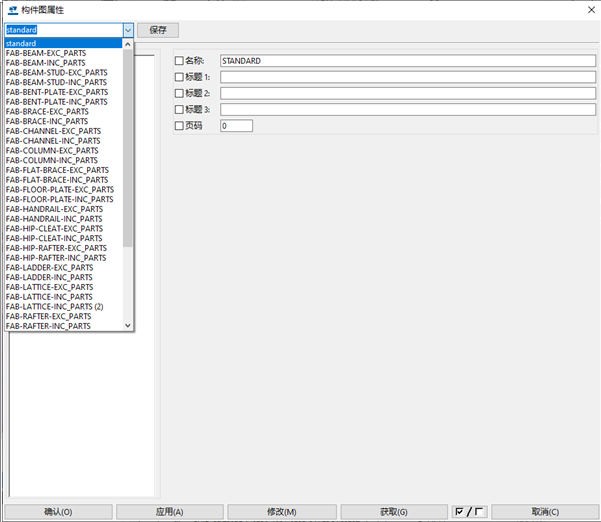This screenshot has width=601, height=522.
Task: Click the checkbox on/off toggle button
Action: point(470,512)
